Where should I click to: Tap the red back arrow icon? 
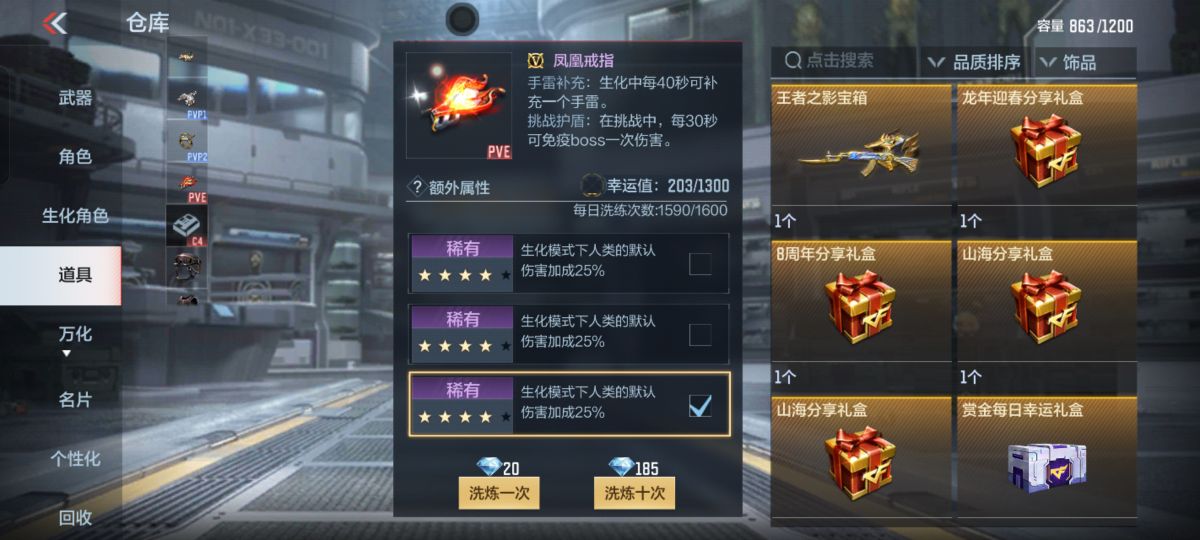(54, 22)
